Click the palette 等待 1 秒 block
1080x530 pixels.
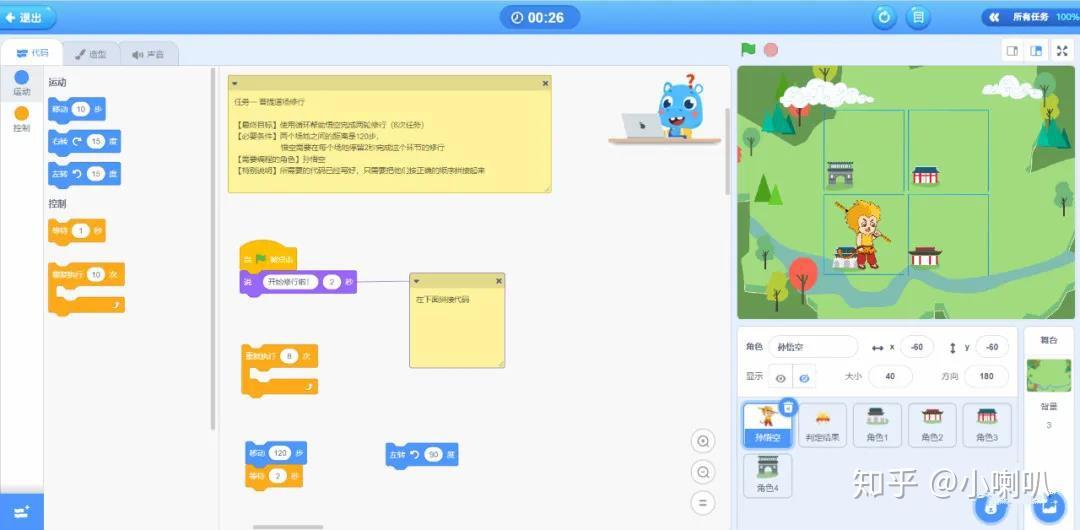[x=77, y=231]
